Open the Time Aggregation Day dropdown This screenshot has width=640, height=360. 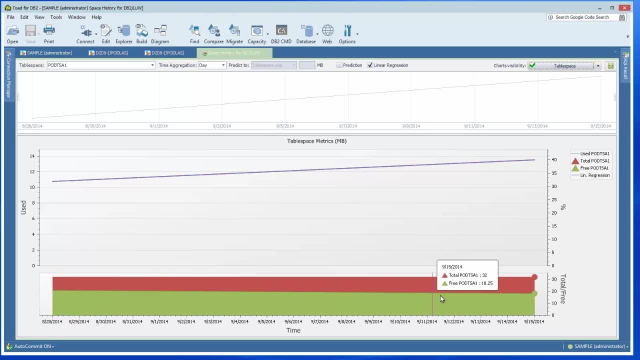point(223,65)
